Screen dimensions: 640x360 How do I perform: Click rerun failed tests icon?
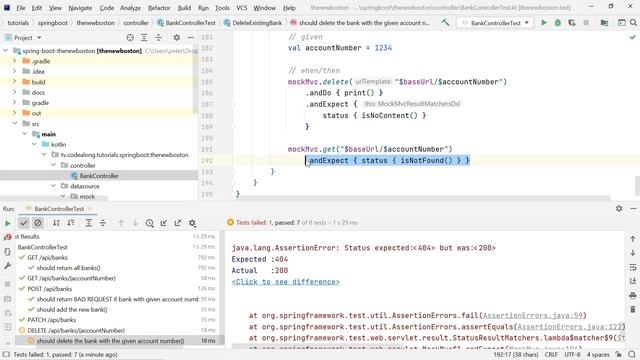[x=7, y=237]
